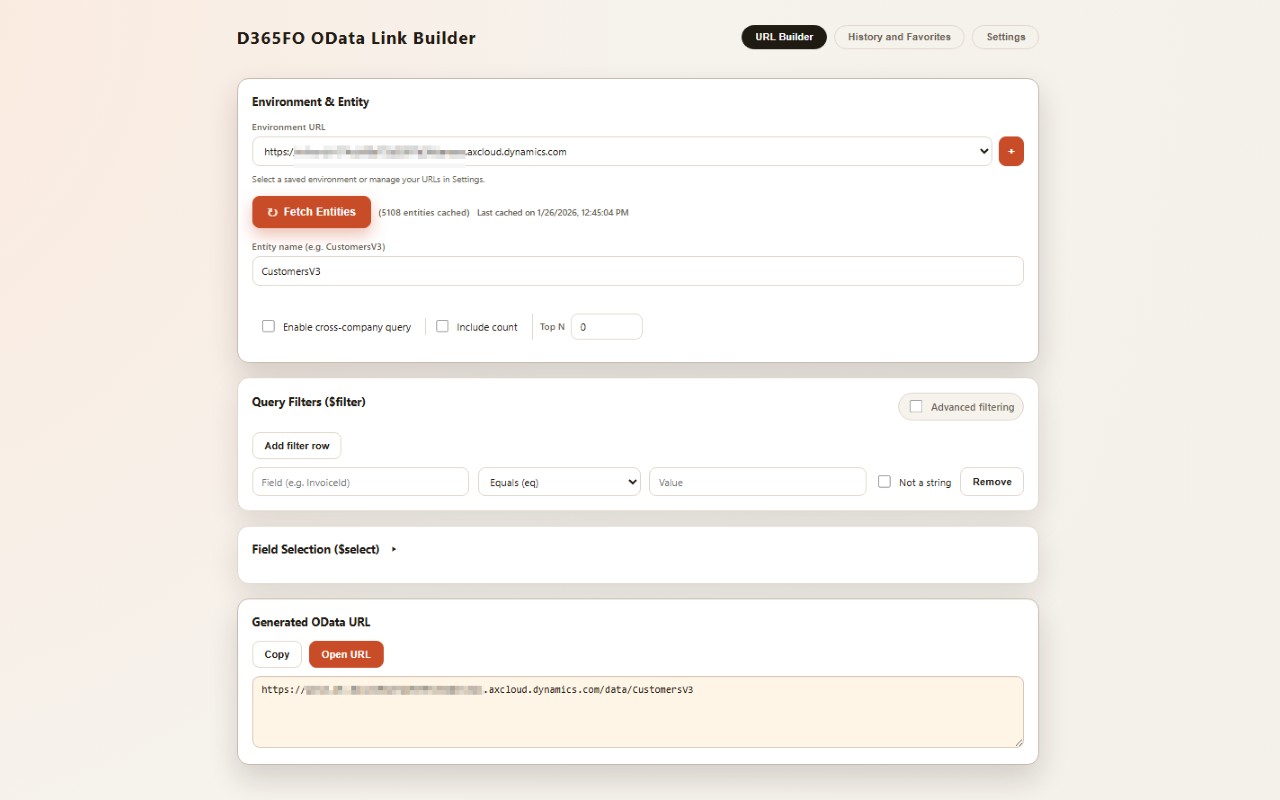Open the Settings tab
Screen dimensions: 1280x800
(1005, 37)
